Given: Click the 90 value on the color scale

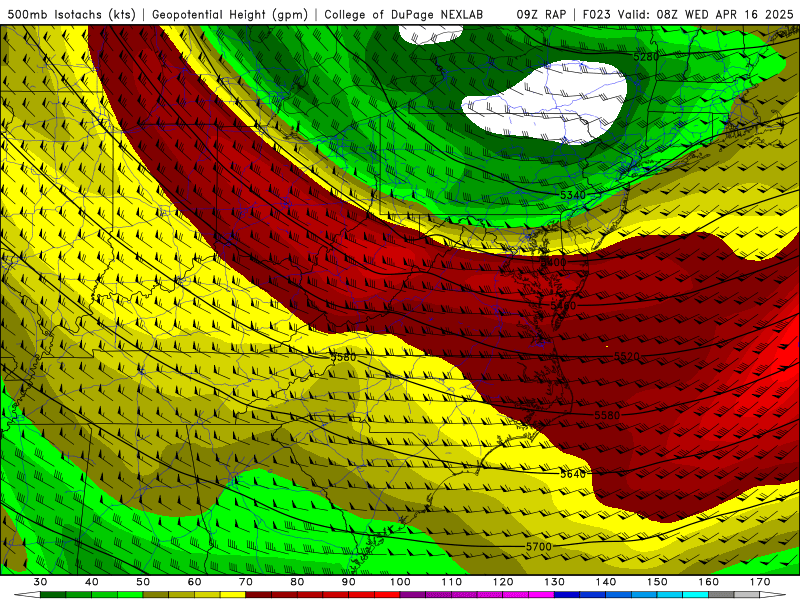Looking at the screenshot, I should (348, 582).
